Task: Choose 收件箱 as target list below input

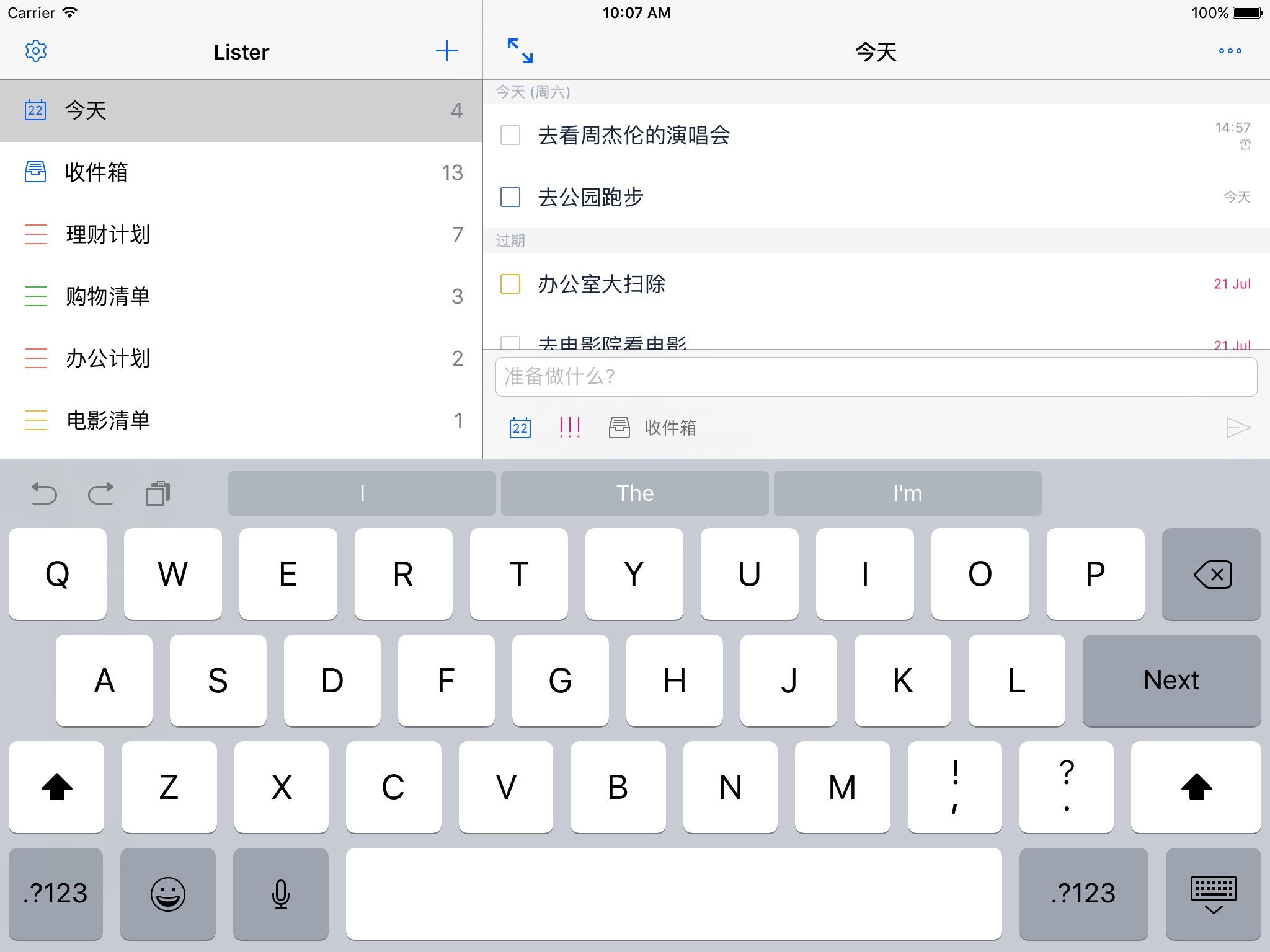Action: pyautogui.click(x=652, y=428)
